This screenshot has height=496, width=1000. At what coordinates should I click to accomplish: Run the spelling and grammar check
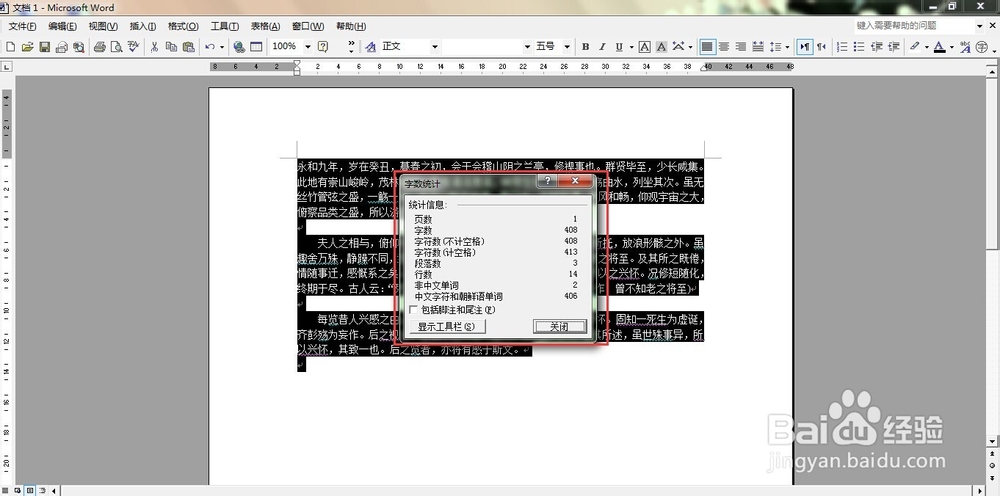[x=133, y=47]
